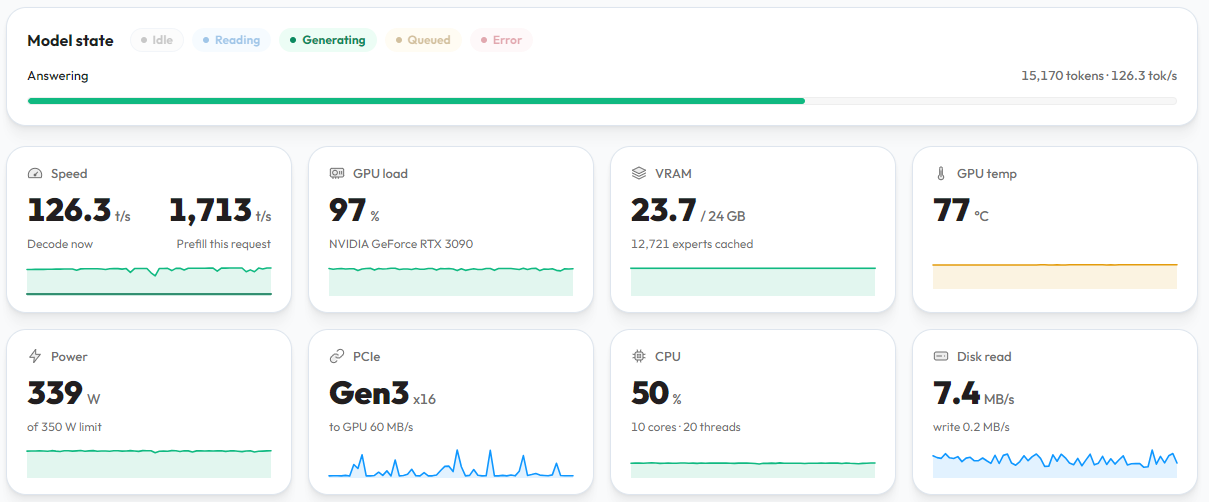Select the Generating model state pill
This screenshot has width=1209, height=502.
[327, 40]
